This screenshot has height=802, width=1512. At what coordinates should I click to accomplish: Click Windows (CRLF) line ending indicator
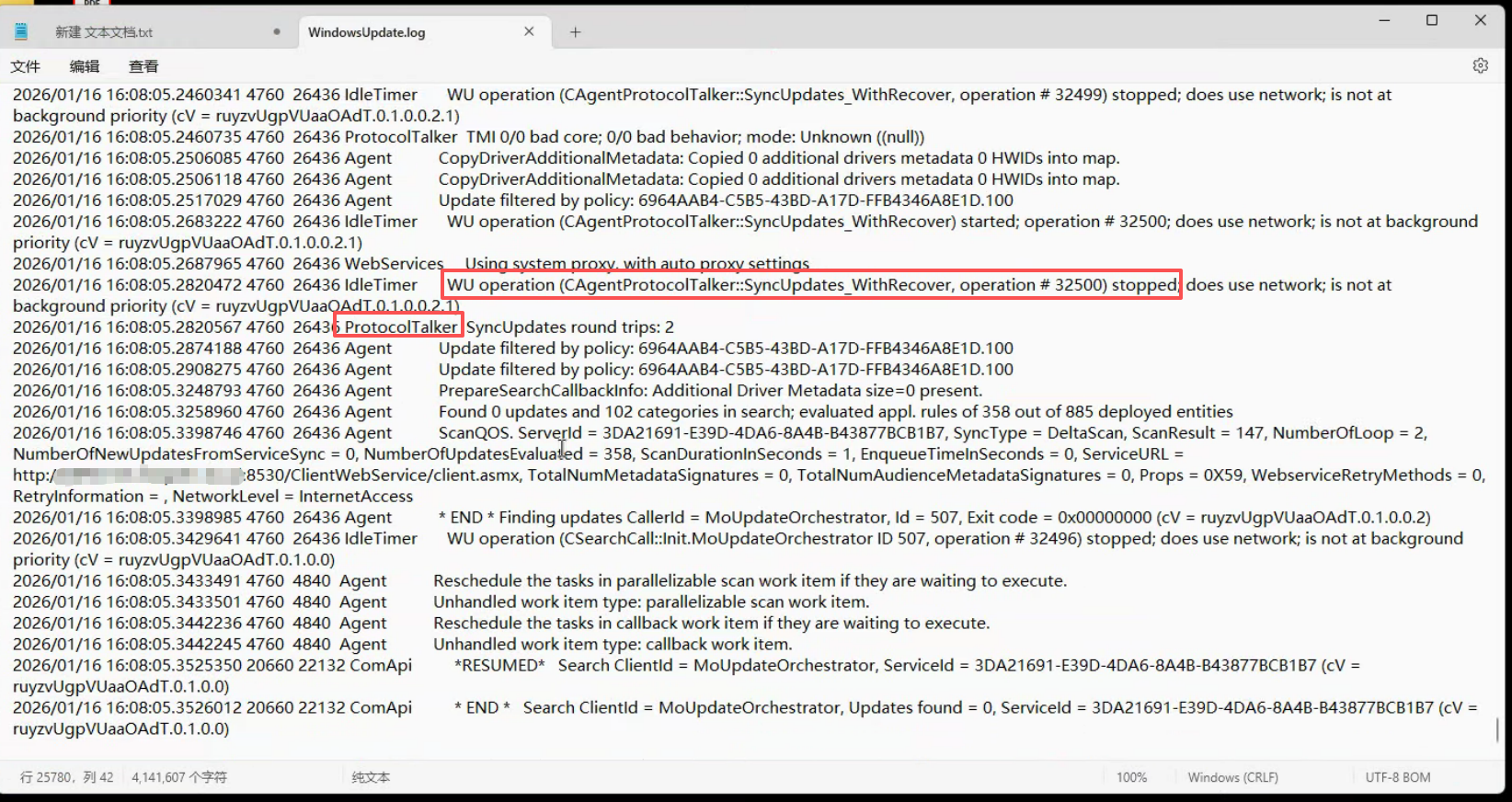coord(1232,777)
